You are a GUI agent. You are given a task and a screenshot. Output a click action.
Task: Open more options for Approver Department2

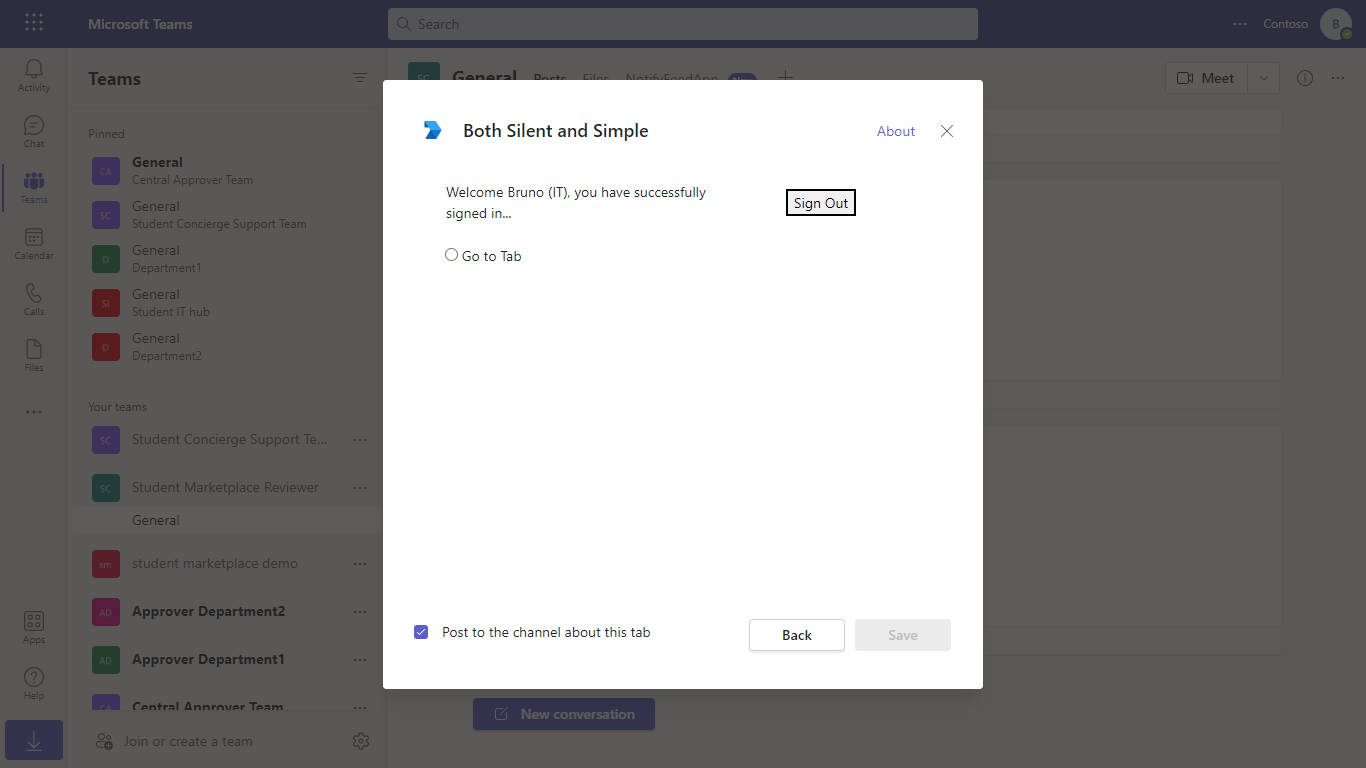pos(360,612)
